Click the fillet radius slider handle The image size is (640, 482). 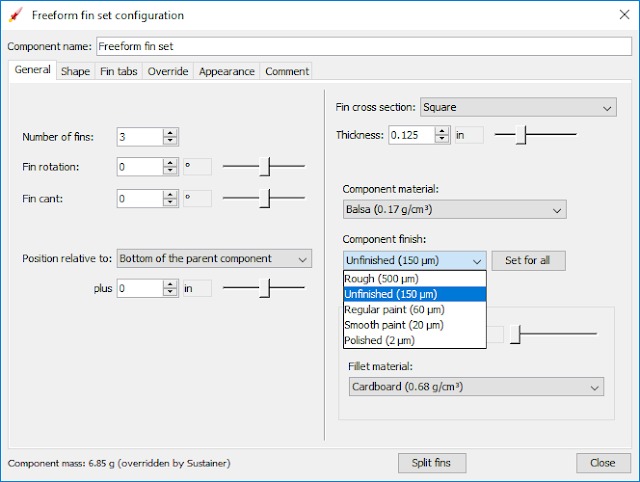click(515, 334)
